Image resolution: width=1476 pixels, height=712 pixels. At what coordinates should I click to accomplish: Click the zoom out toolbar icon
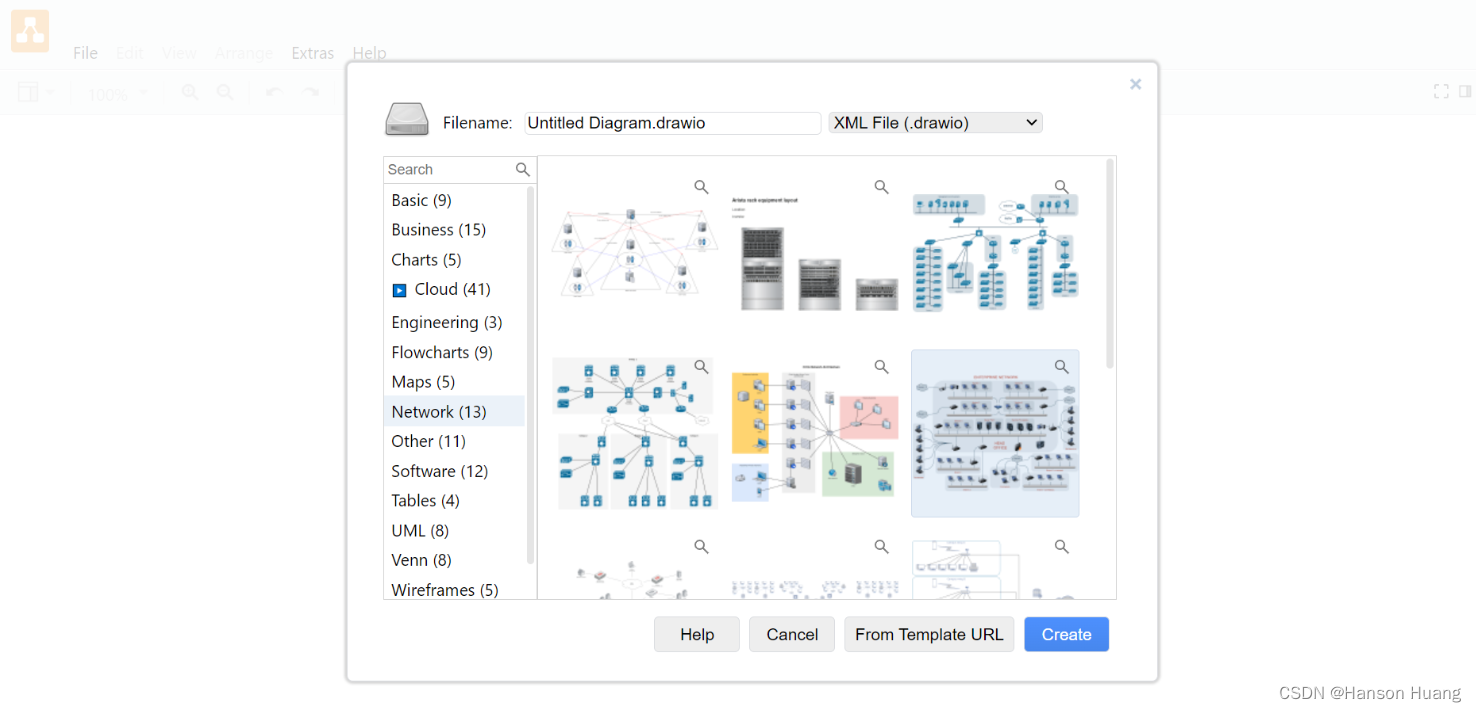click(x=225, y=93)
